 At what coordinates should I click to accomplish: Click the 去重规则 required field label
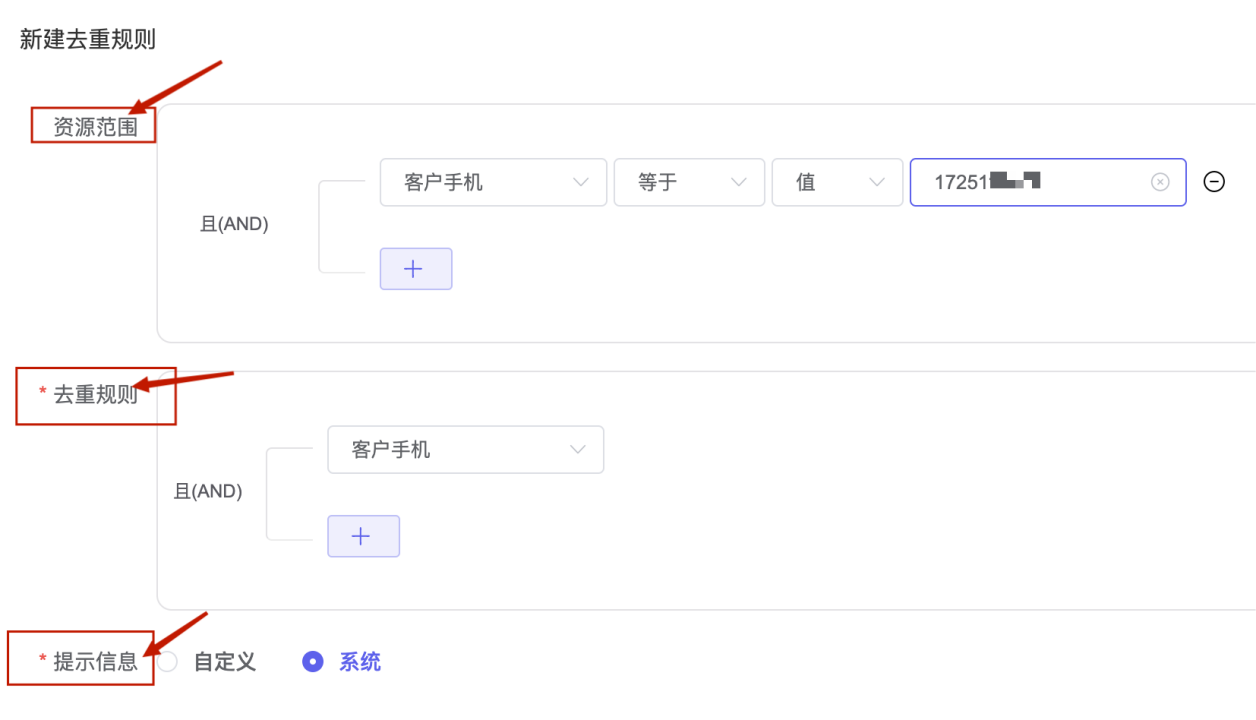pos(96,394)
